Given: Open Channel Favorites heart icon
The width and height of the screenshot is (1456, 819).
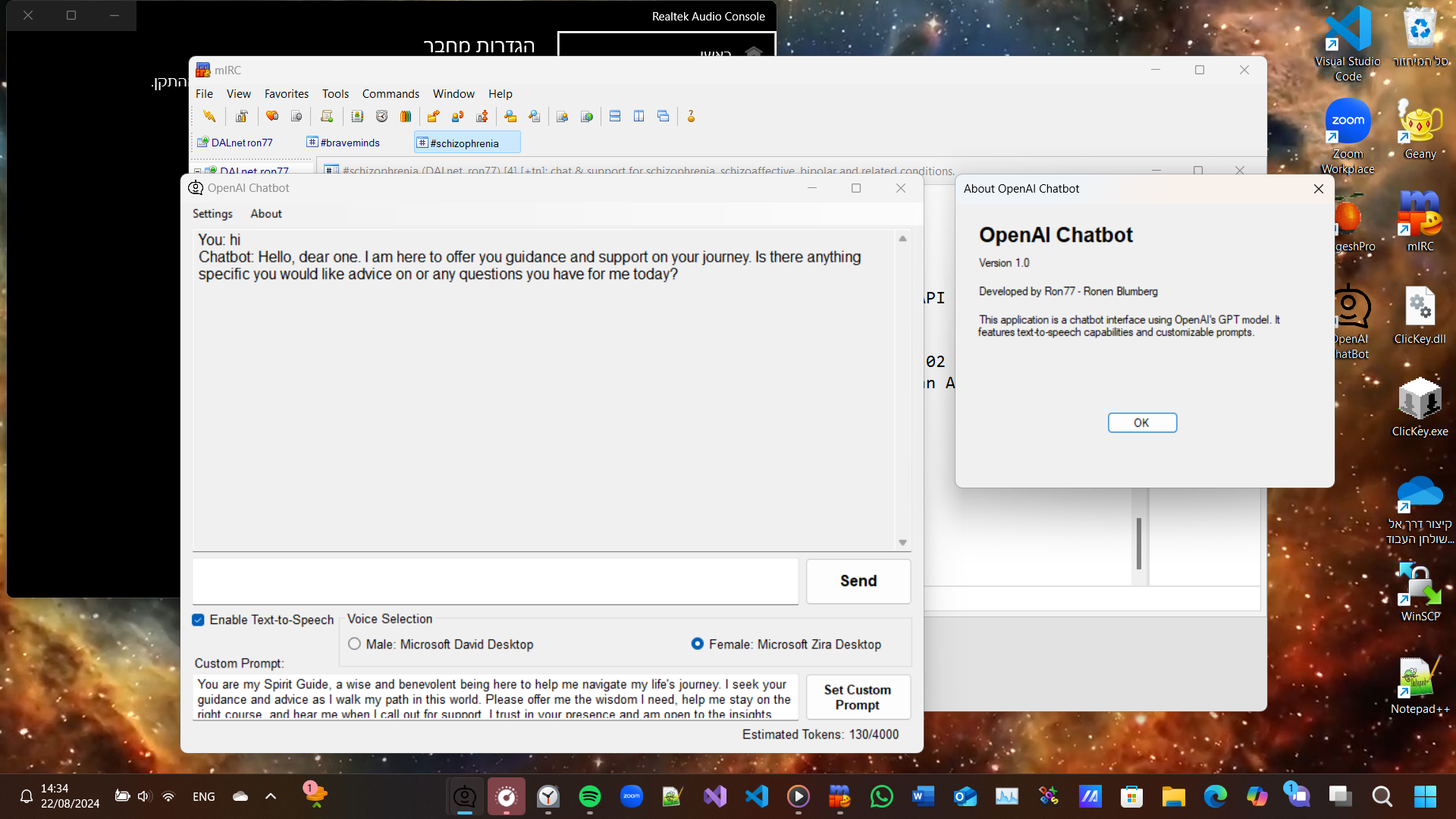Looking at the screenshot, I should 271,116.
